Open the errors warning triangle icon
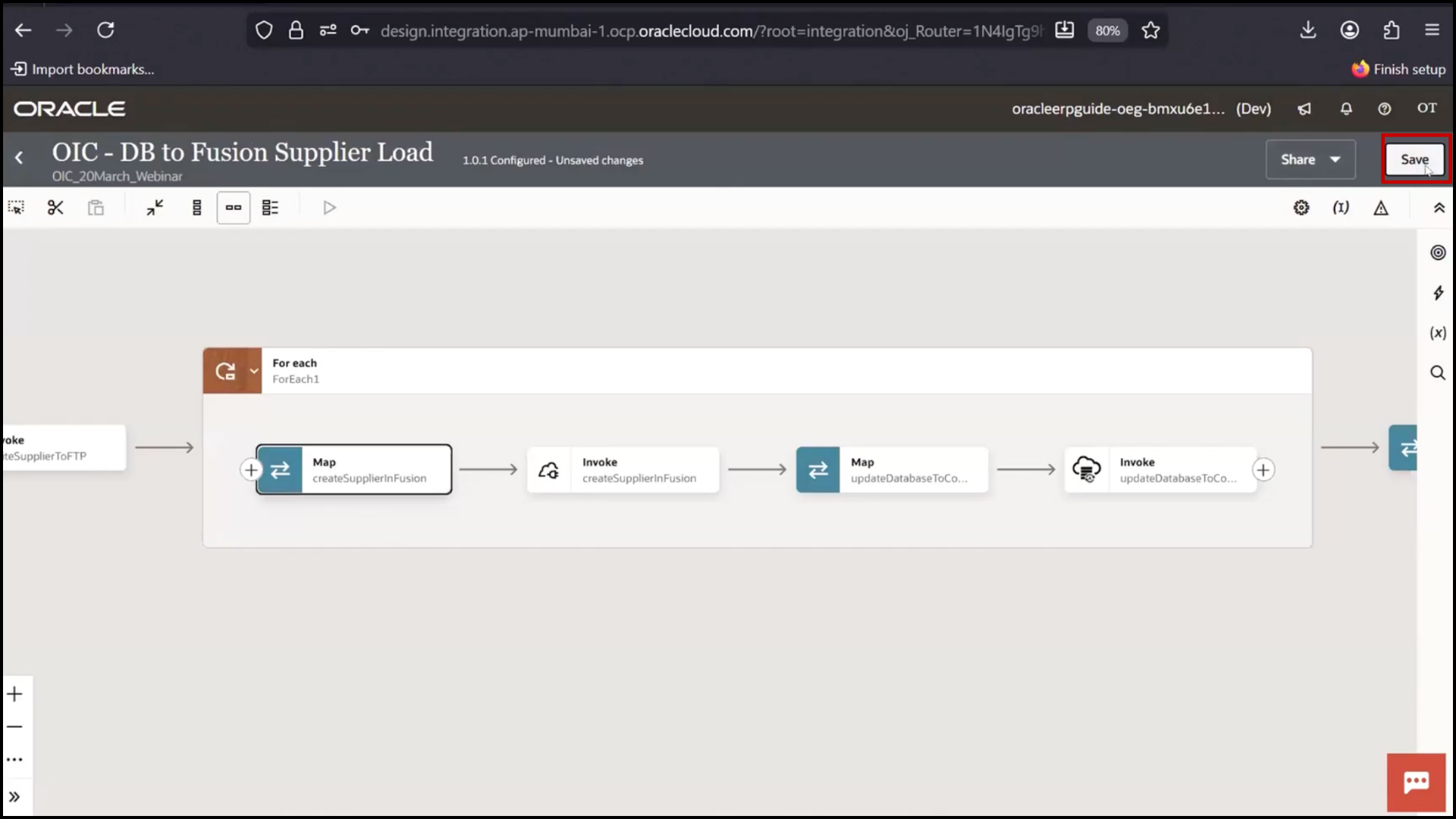The image size is (1456, 819). [x=1381, y=208]
